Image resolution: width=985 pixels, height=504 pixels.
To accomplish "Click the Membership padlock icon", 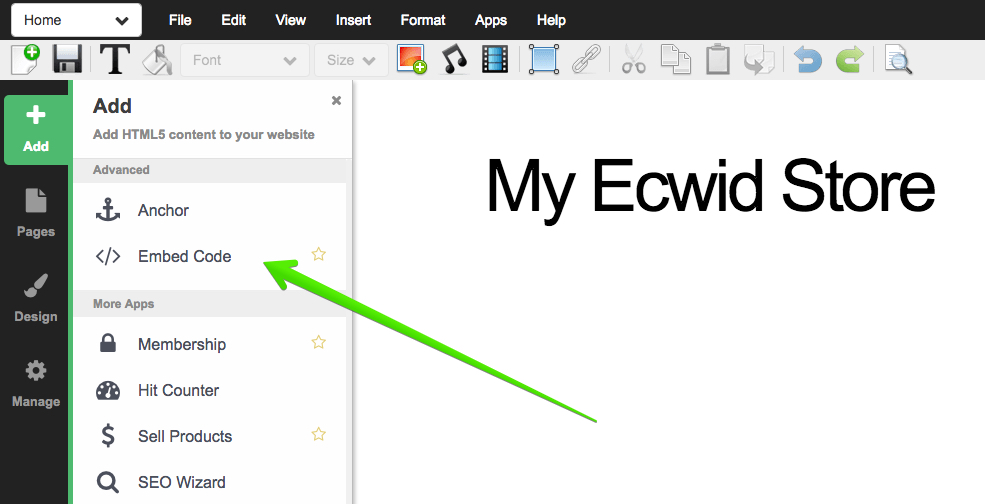I will [107, 343].
